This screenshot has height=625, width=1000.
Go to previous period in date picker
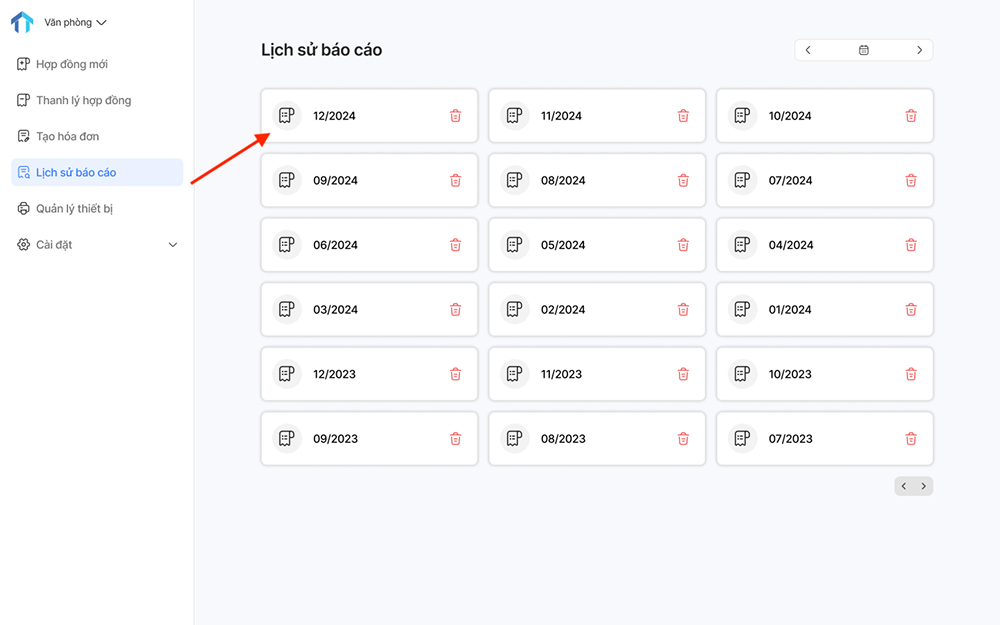pyautogui.click(x=808, y=50)
